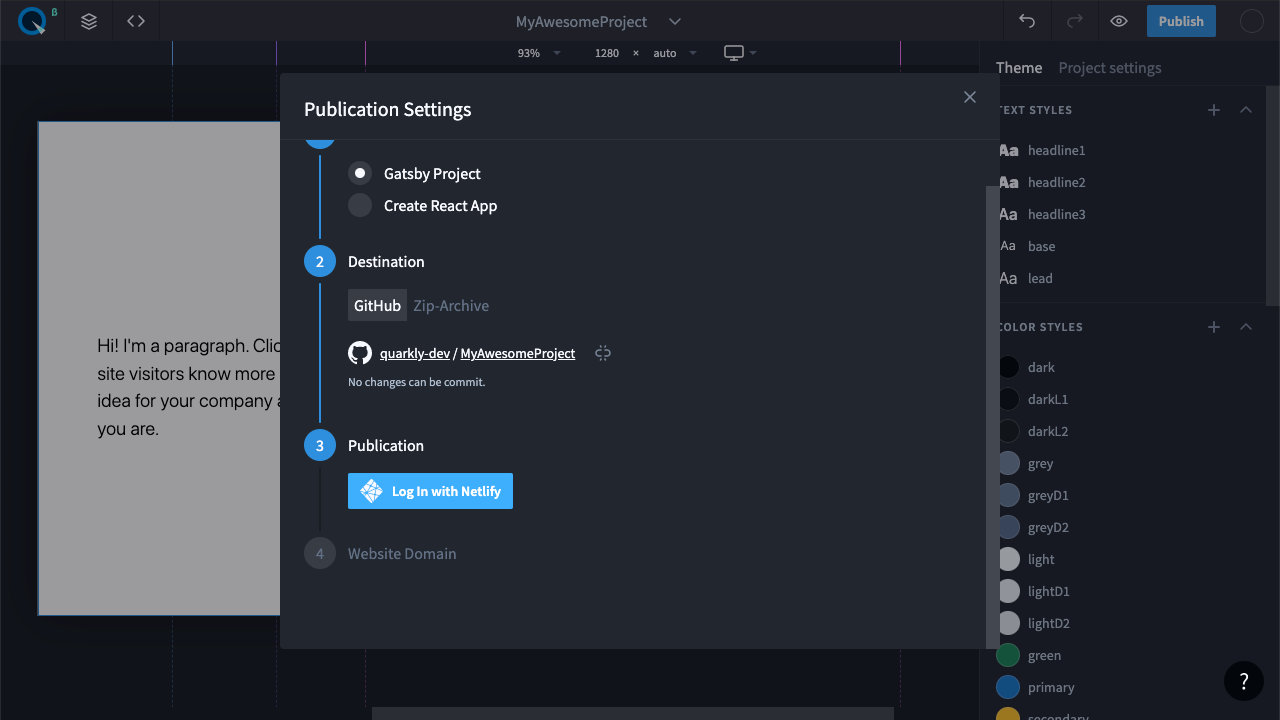This screenshot has width=1280, height=720.
Task: Open the layers panel icon
Action: pos(89,21)
